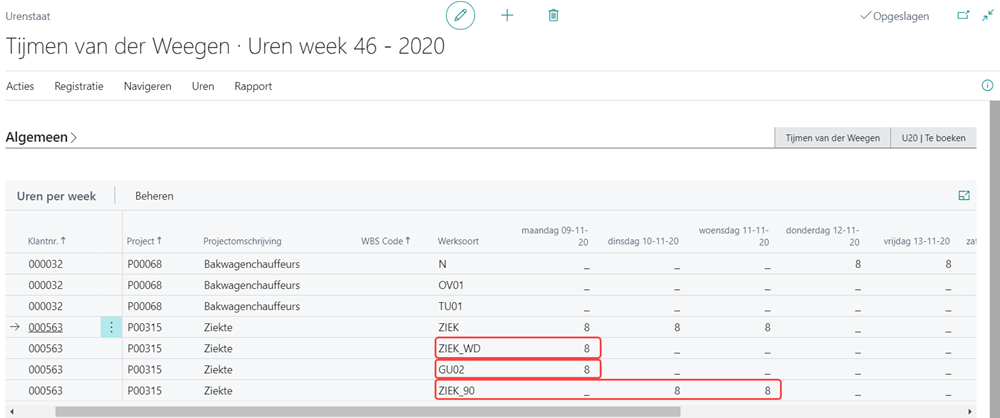Click the Beheren button

coord(154,196)
